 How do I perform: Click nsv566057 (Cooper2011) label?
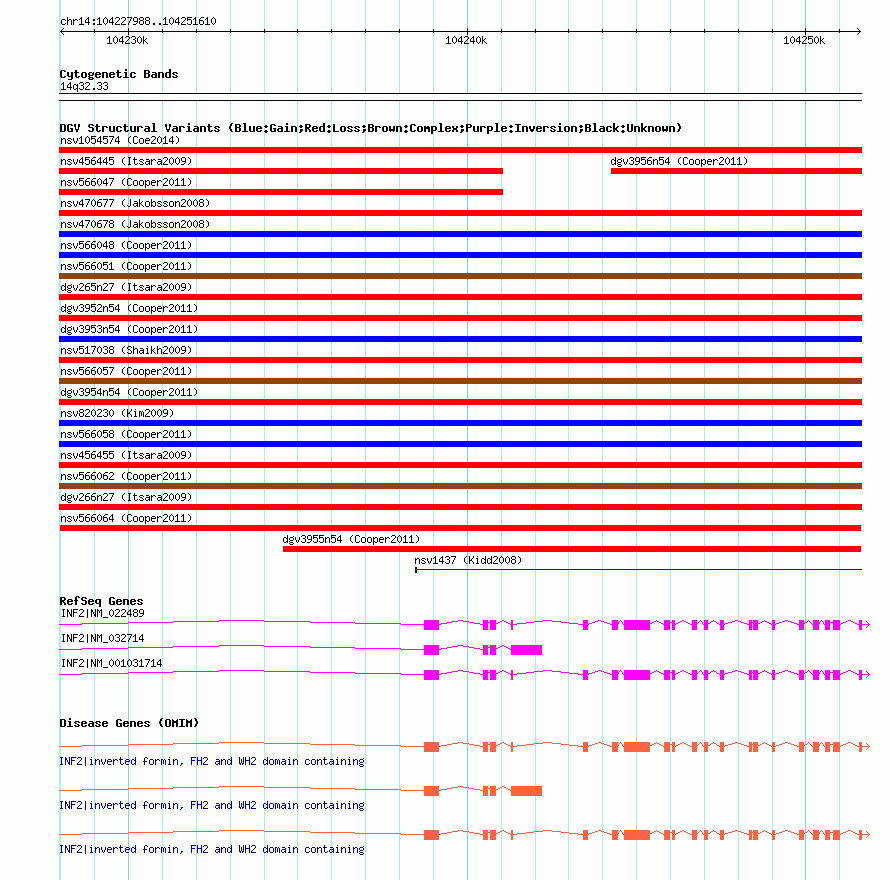(126, 371)
